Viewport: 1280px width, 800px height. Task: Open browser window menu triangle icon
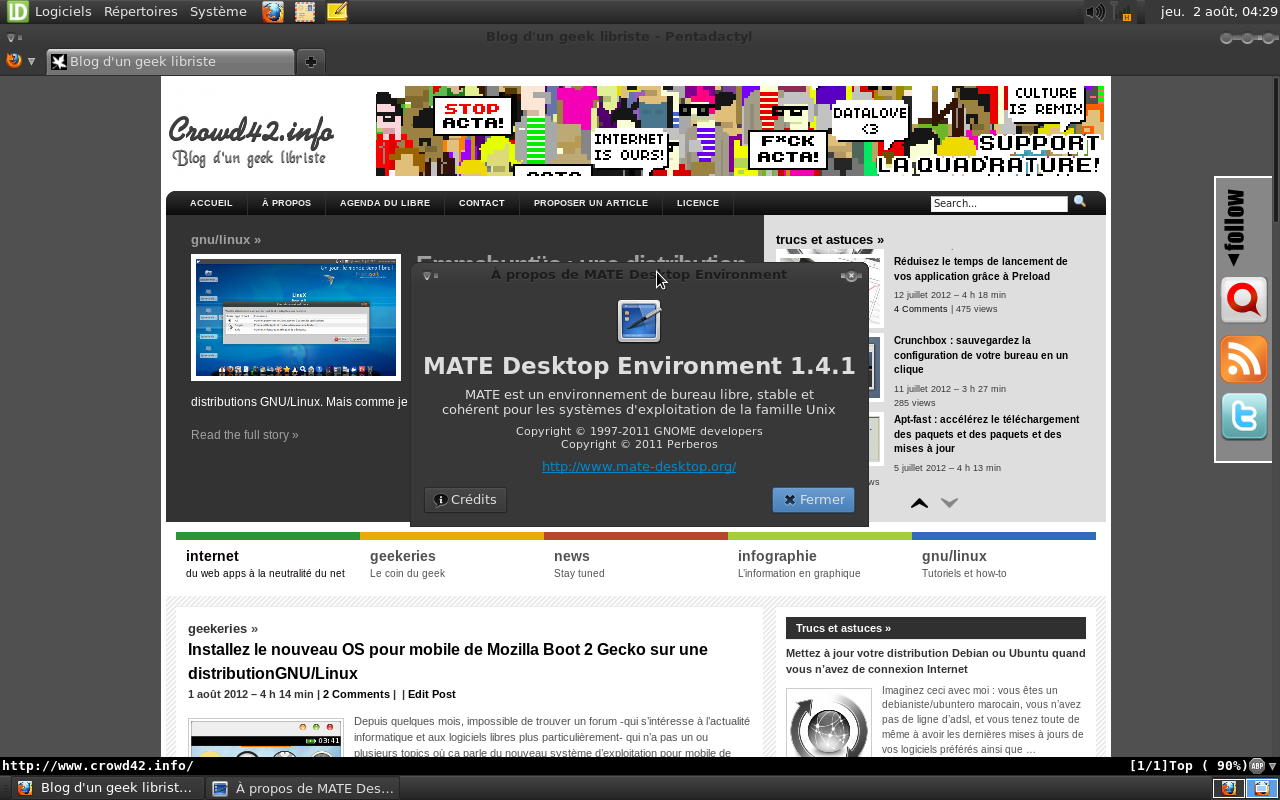[11, 37]
